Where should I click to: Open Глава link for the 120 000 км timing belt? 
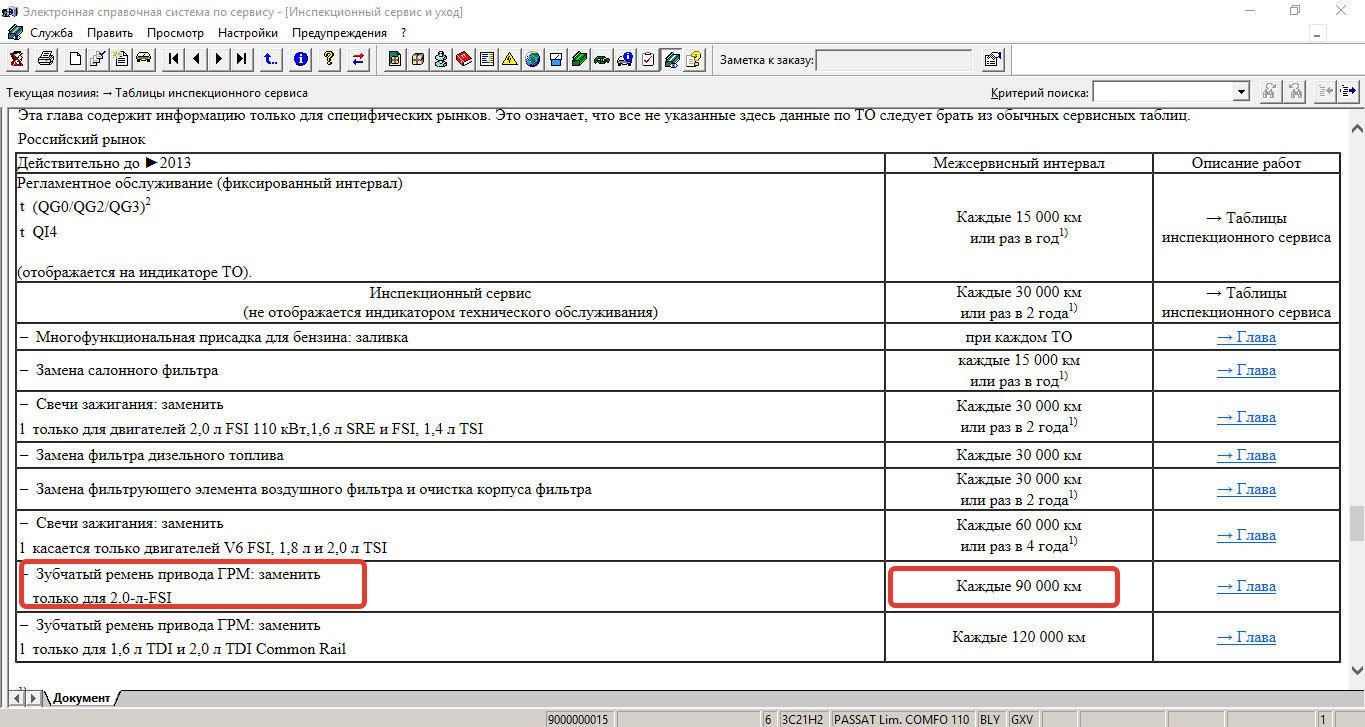pyautogui.click(x=1246, y=637)
